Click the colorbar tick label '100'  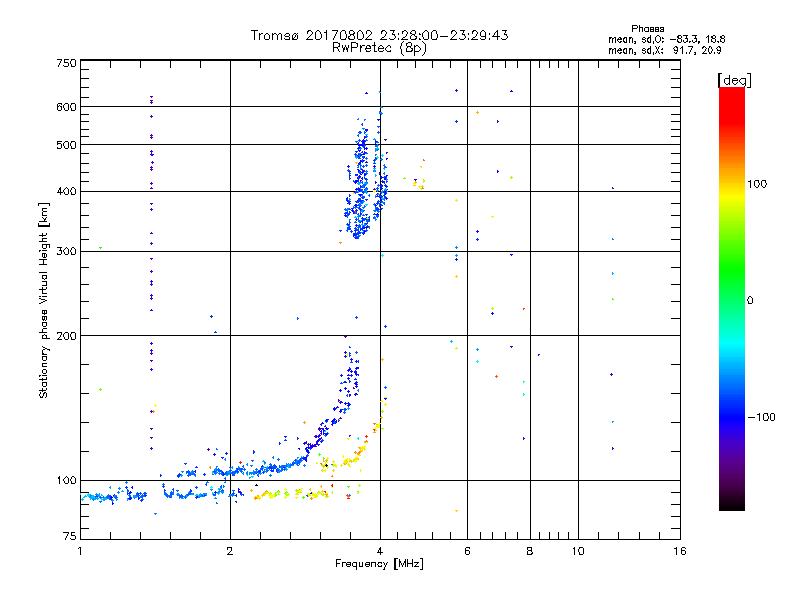coord(757,184)
